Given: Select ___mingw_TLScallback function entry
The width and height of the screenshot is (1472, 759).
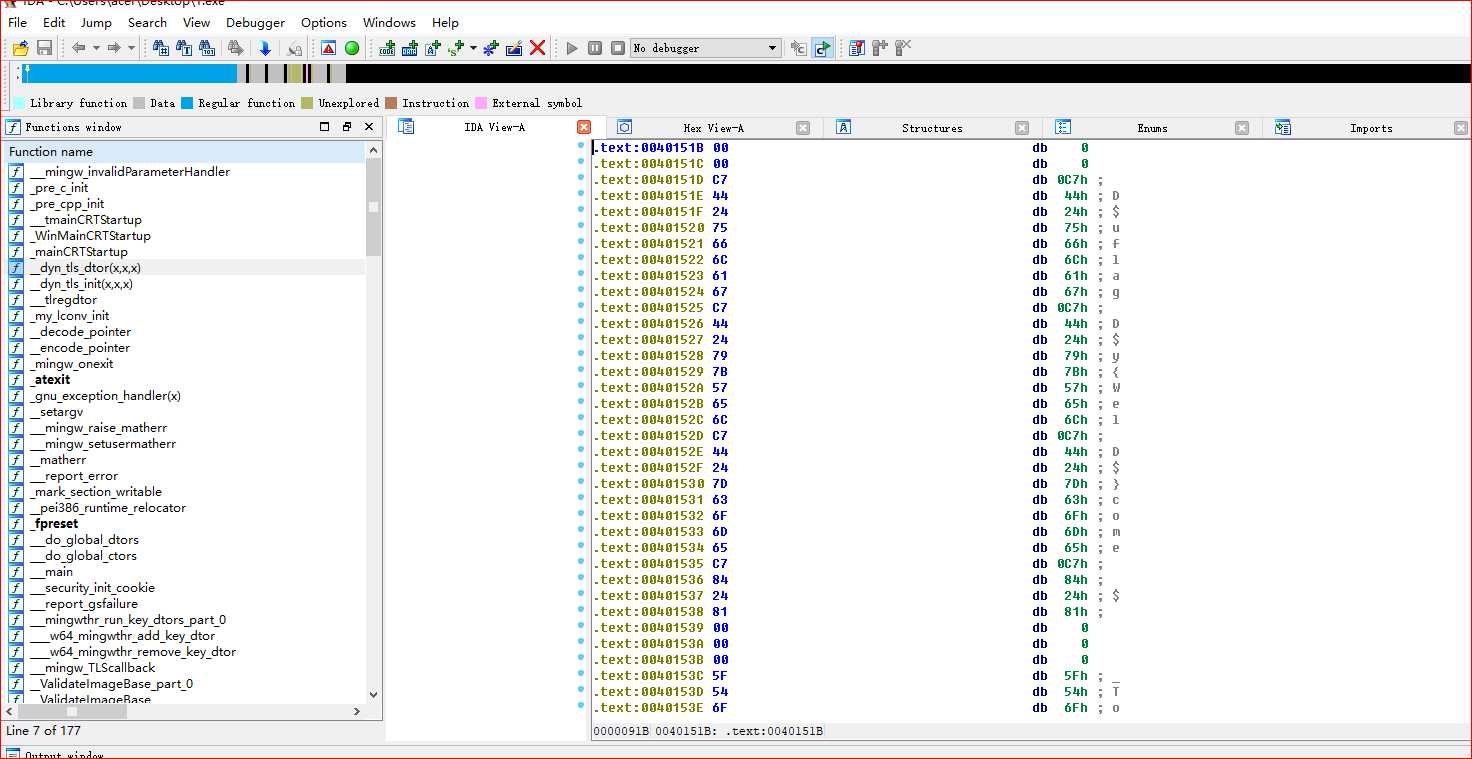Looking at the screenshot, I should pyautogui.click(x=92, y=668).
